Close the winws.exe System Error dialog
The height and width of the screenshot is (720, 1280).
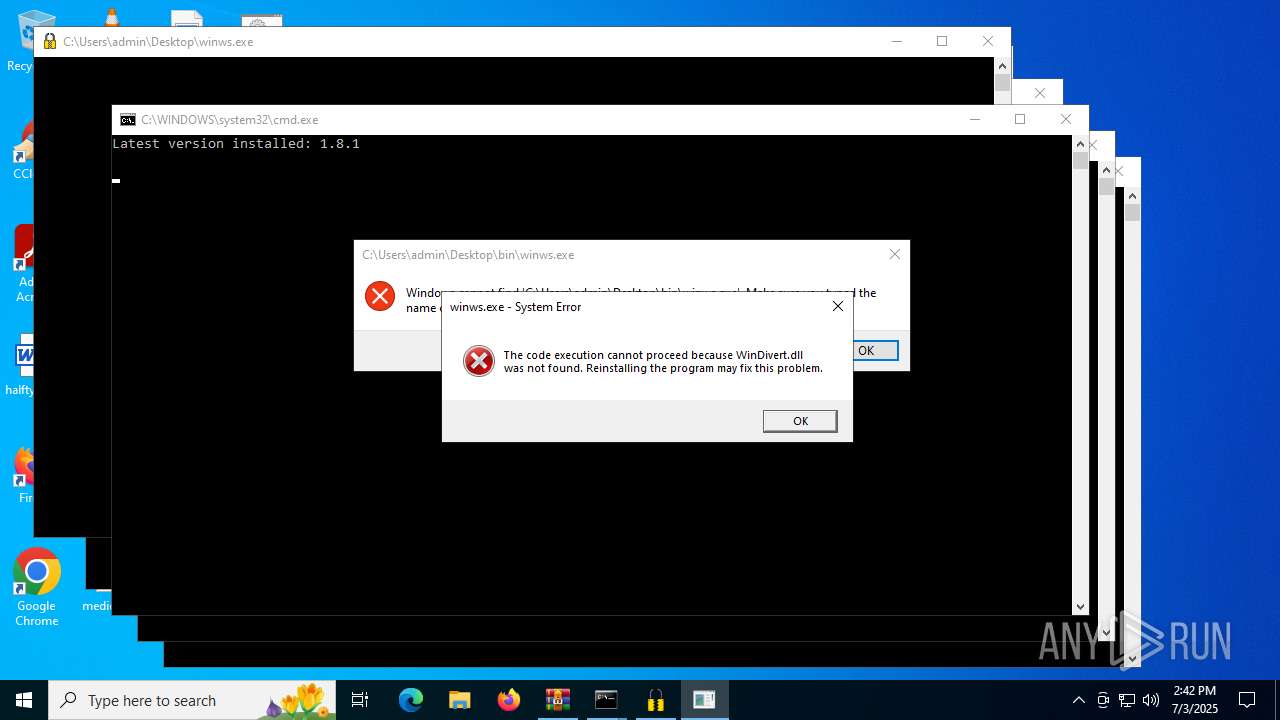[x=838, y=306]
